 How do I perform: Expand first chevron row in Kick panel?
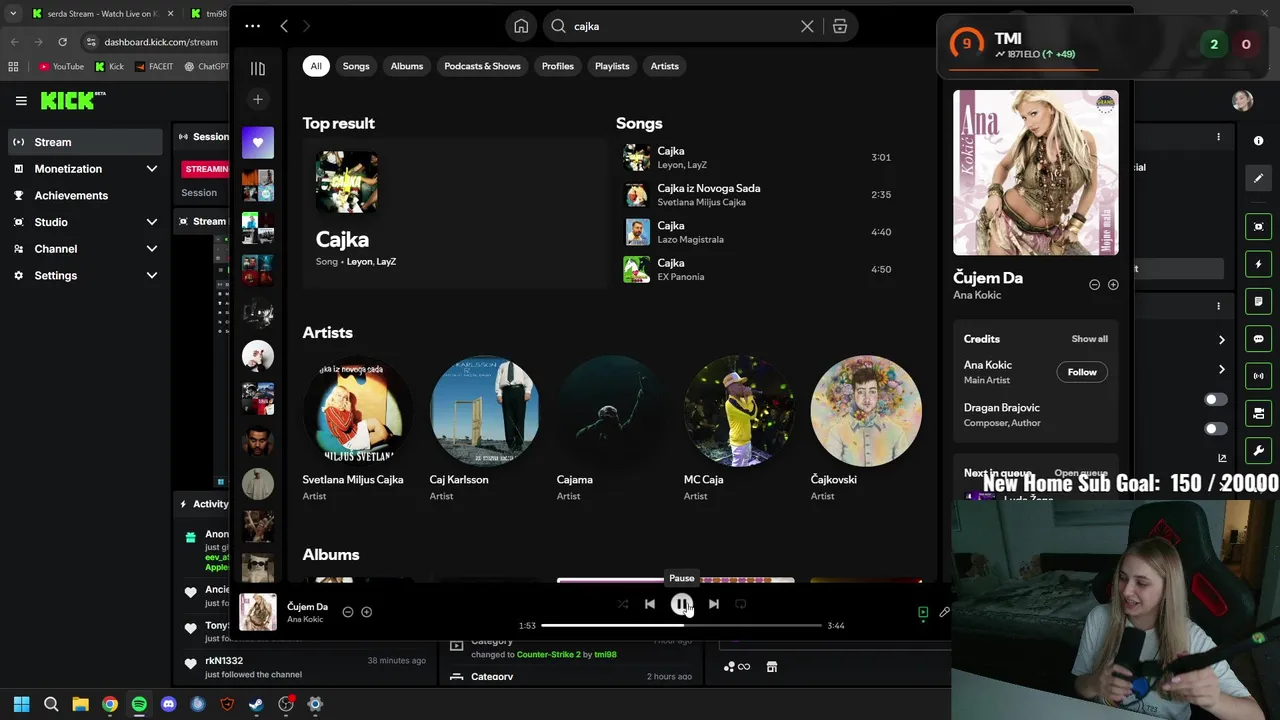pyautogui.click(x=1221, y=340)
